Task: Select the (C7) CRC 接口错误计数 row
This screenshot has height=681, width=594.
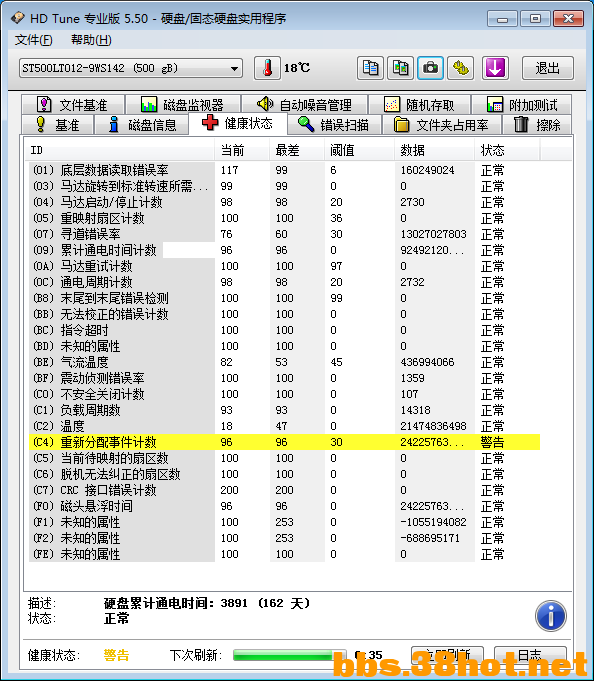Action: pos(284,490)
